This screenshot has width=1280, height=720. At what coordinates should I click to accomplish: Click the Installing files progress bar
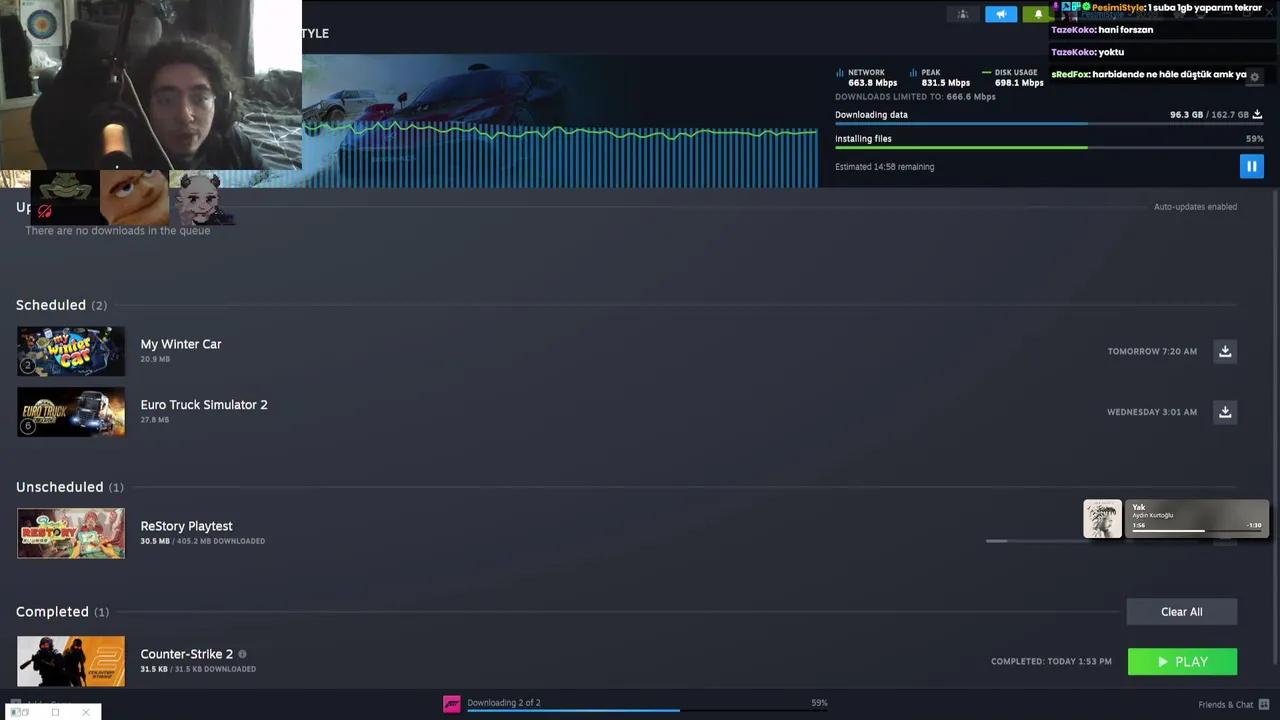coord(1049,148)
